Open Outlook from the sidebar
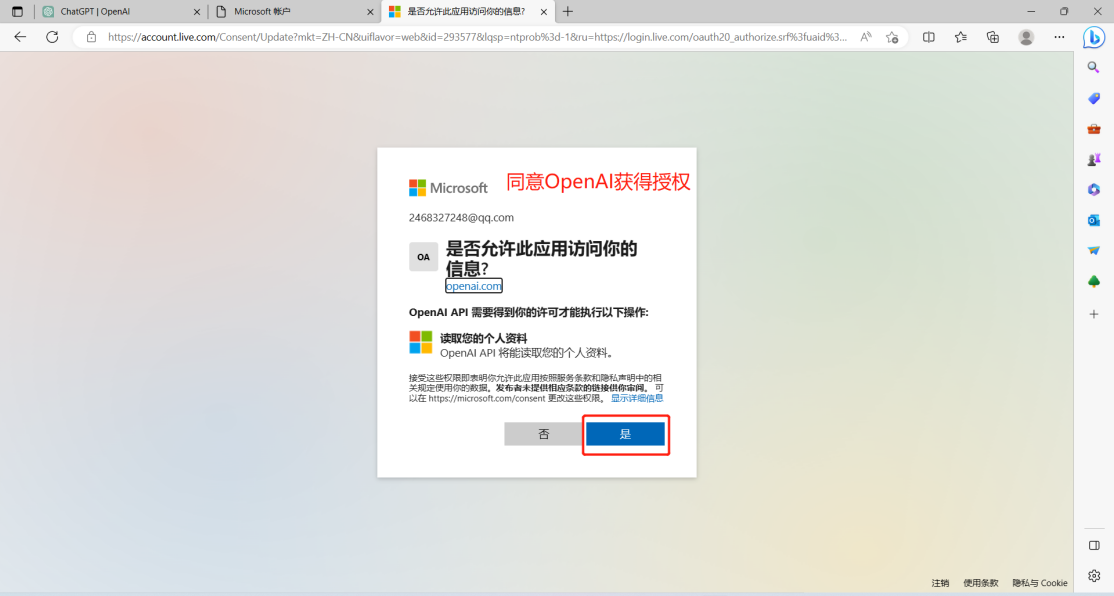Image resolution: width=1114 pixels, height=596 pixels. coord(1093,219)
